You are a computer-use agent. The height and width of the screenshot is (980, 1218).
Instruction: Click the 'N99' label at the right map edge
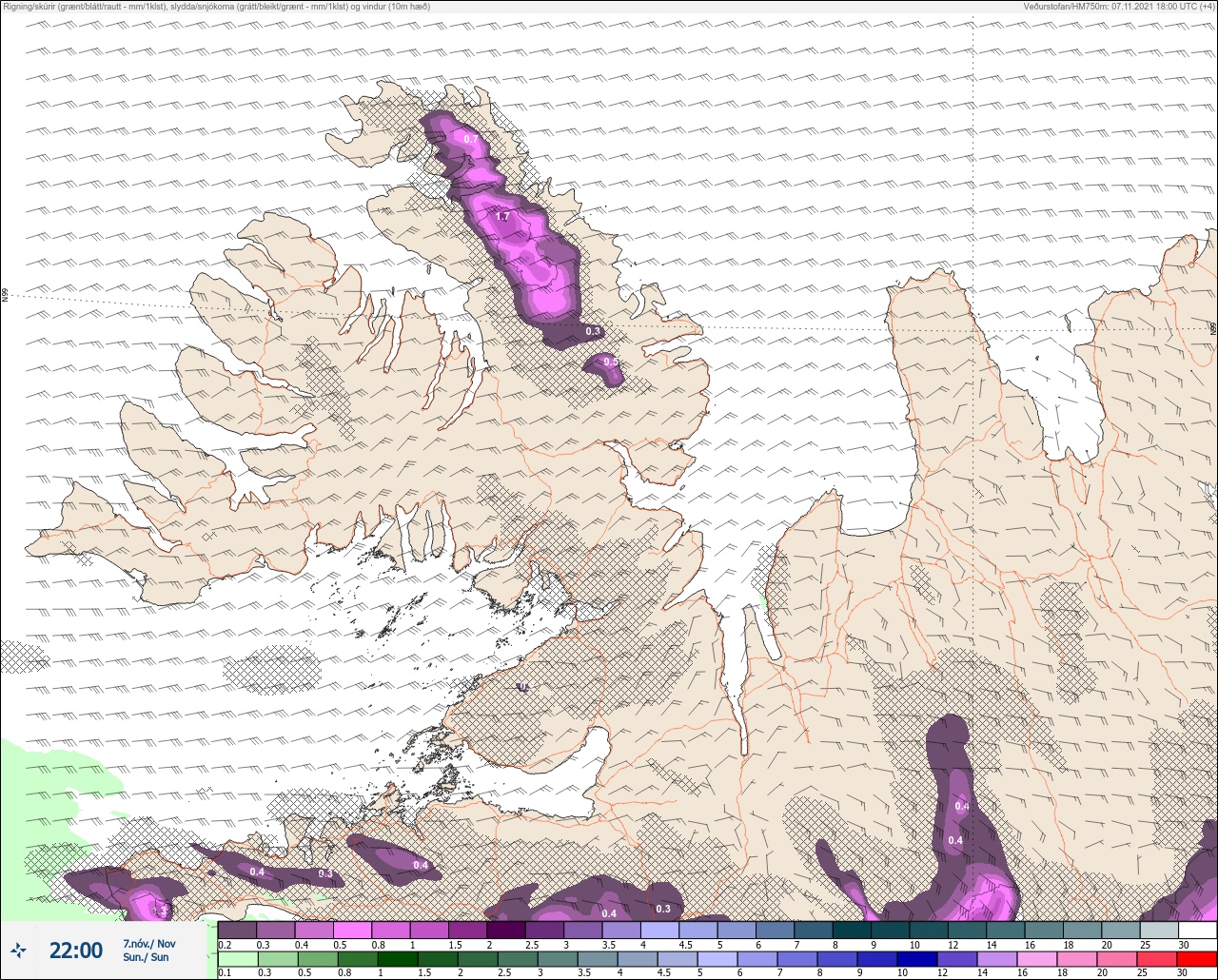click(1213, 329)
